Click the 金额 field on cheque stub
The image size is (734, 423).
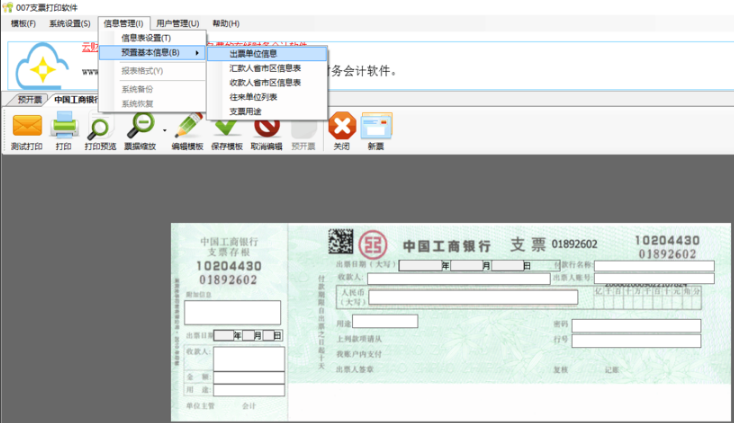[x=249, y=378]
